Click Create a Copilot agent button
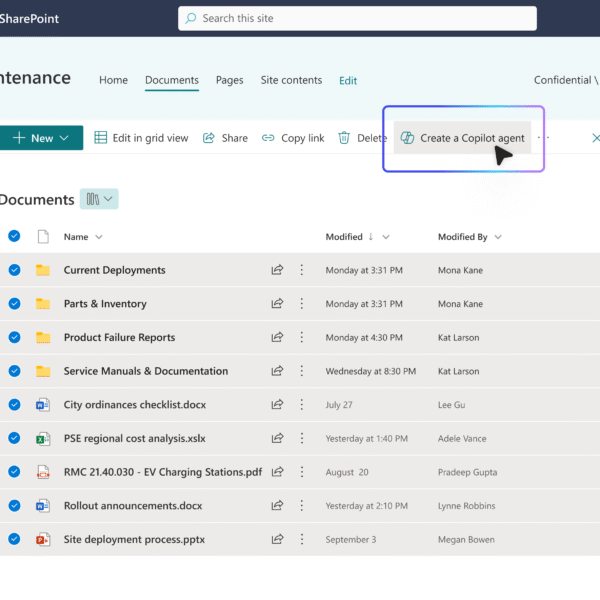 point(462,138)
